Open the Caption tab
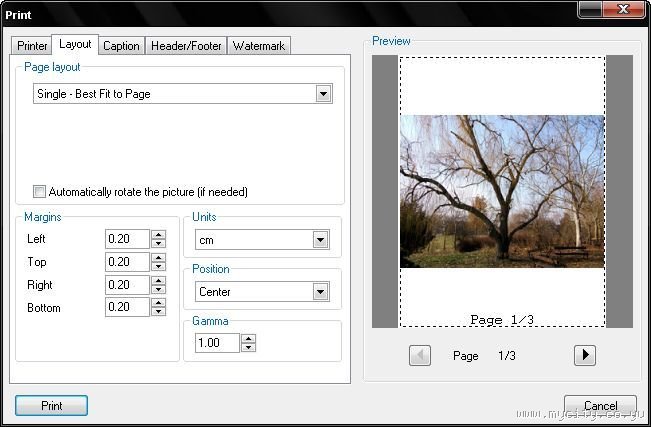Image resolution: width=651 pixels, height=427 pixels. (121, 46)
